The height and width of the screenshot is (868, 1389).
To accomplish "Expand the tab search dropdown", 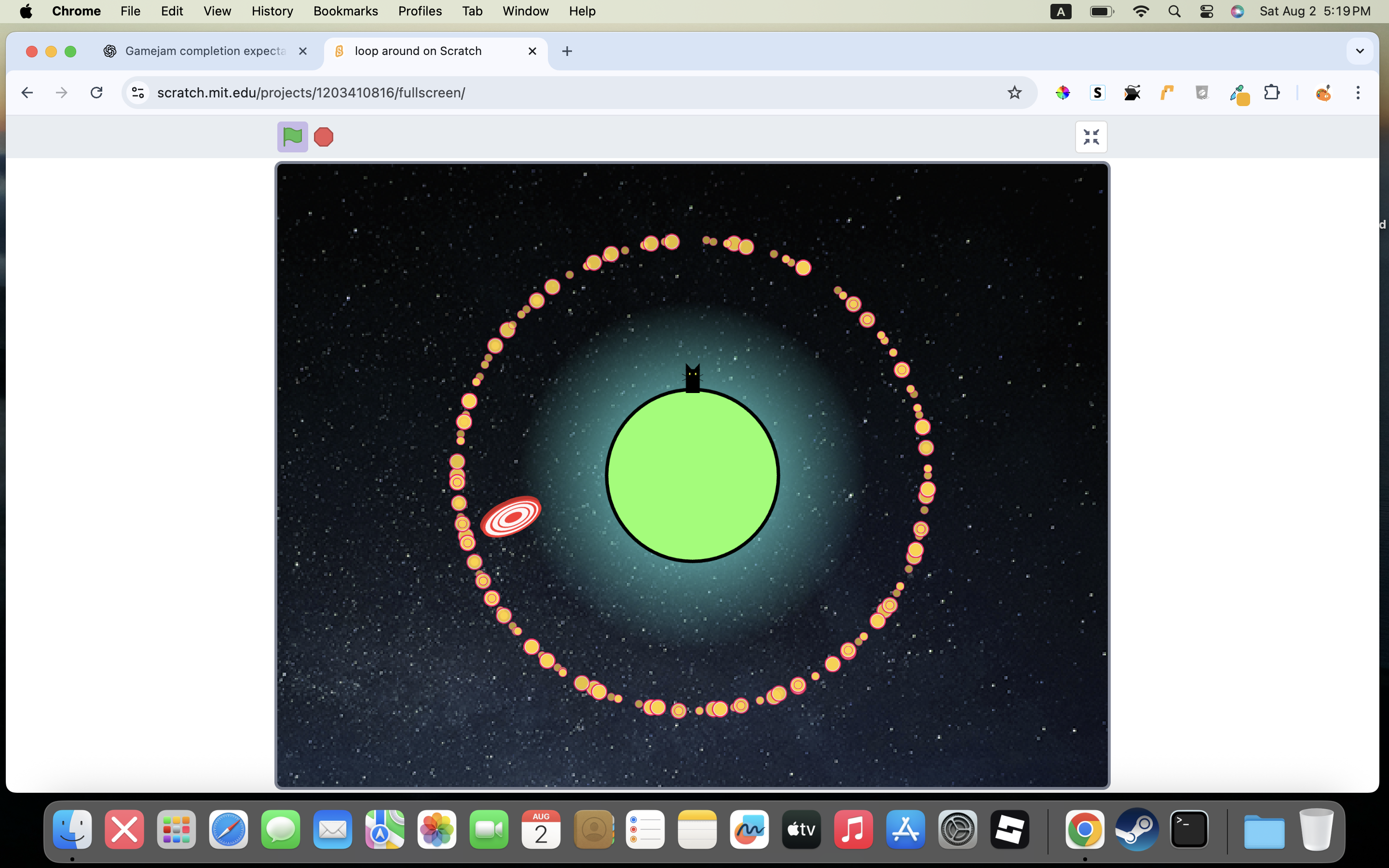I will tap(1359, 51).
